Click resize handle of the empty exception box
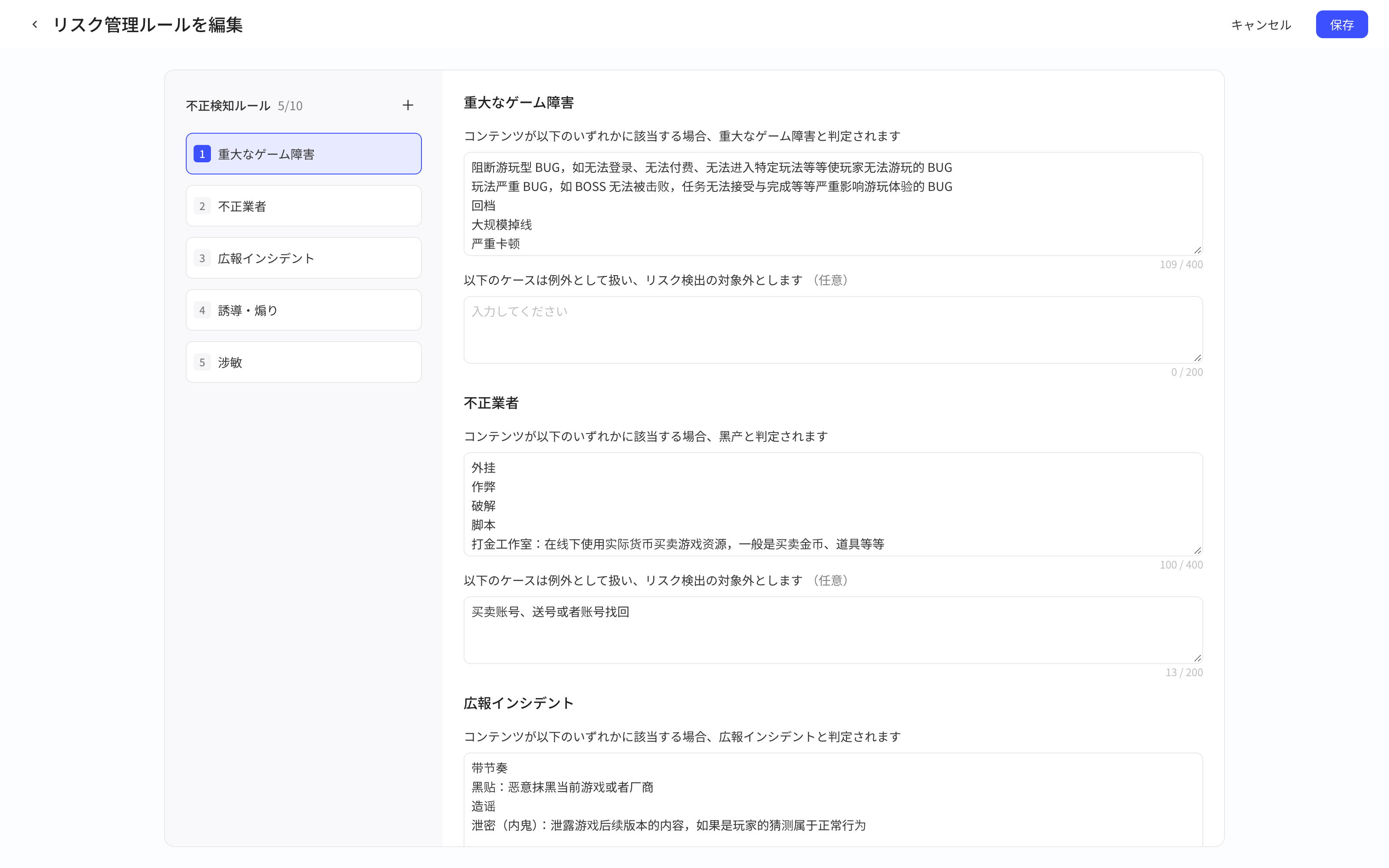Image resolution: width=1389 pixels, height=868 pixels. click(x=1197, y=358)
